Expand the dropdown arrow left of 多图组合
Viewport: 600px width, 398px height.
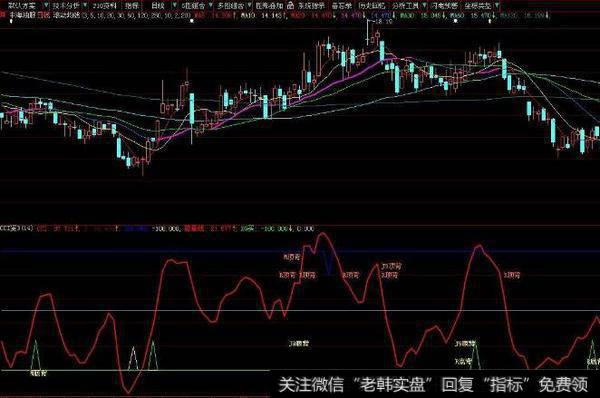pyautogui.click(x=211, y=6)
